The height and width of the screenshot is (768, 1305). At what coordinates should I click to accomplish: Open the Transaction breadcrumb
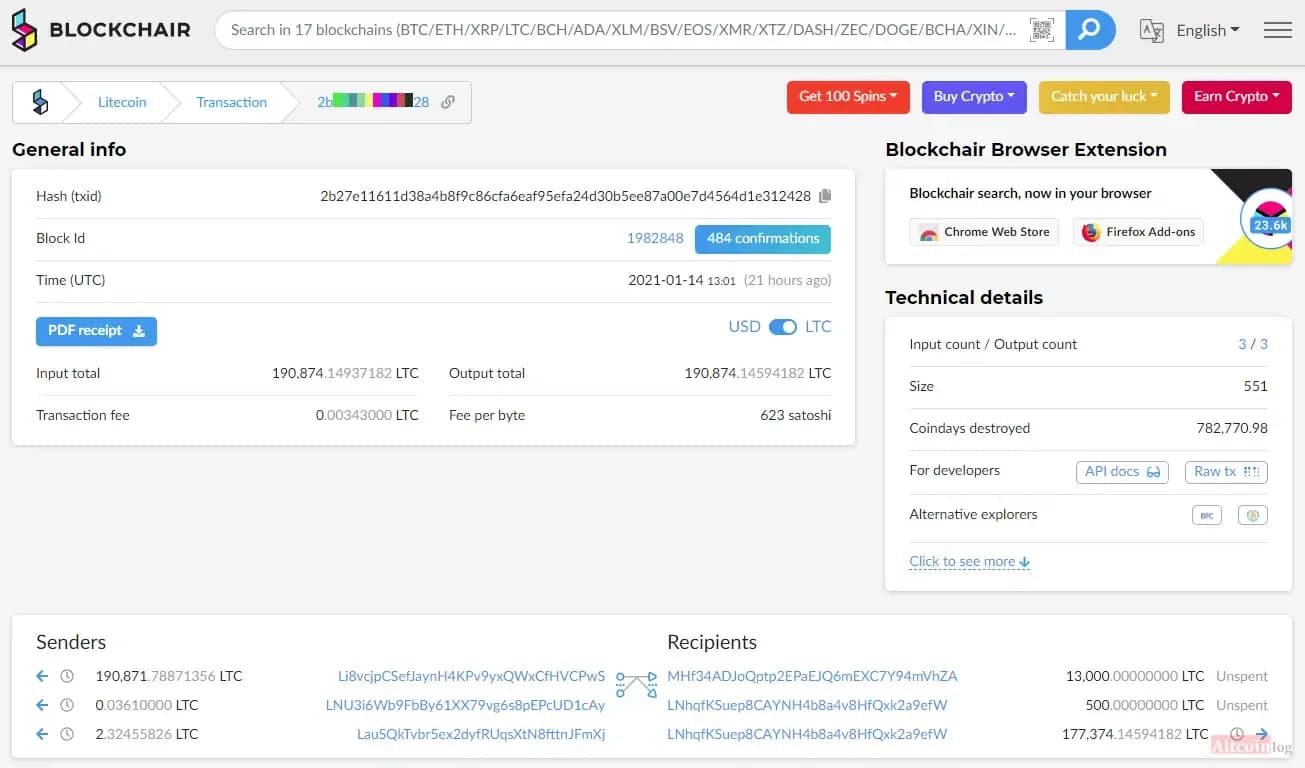(x=231, y=102)
